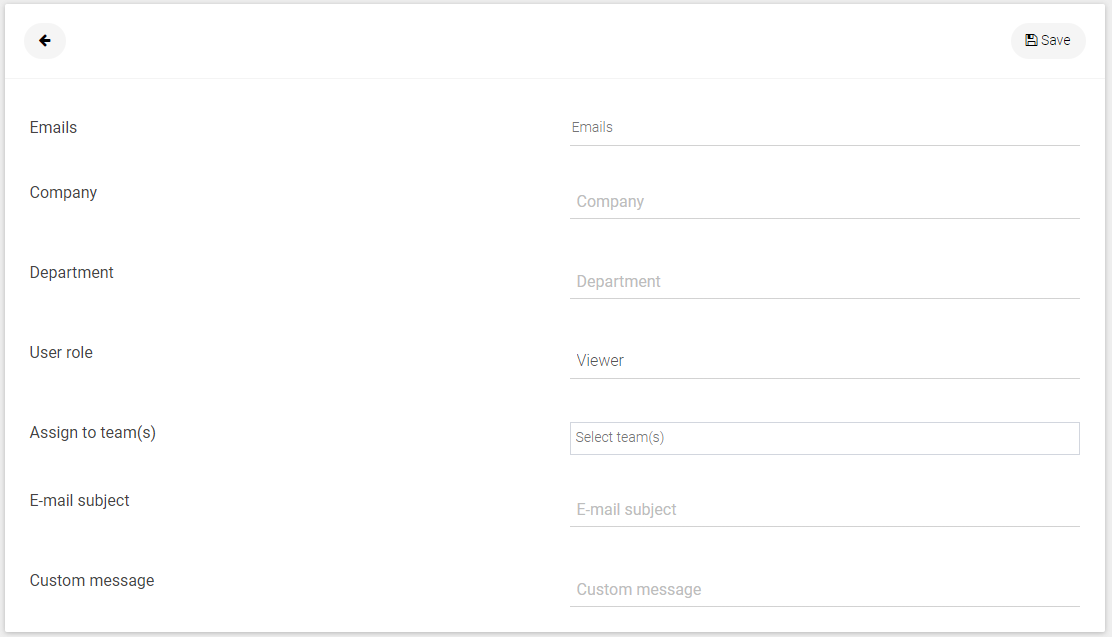Click the Save text in the top-right button
This screenshot has width=1112, height=637.
coord(1055,40)
